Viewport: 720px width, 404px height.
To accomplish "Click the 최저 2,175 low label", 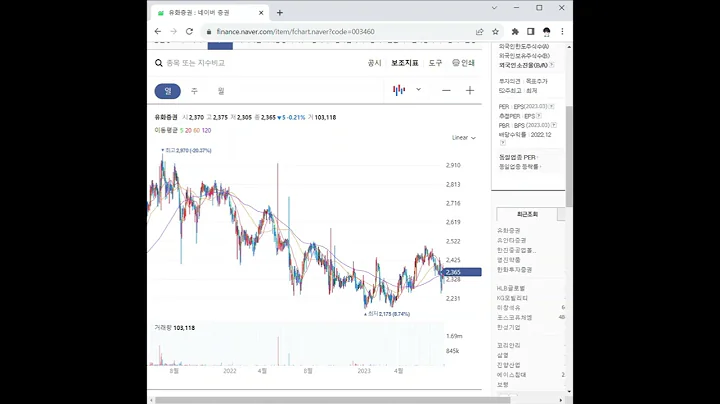I will (x=387, y=314).
